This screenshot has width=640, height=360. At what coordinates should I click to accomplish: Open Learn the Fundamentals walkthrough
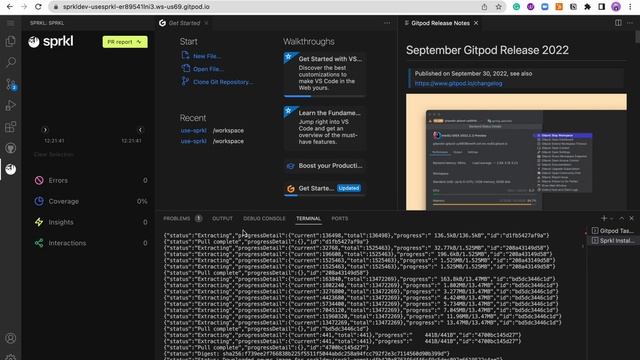point(324,128)
